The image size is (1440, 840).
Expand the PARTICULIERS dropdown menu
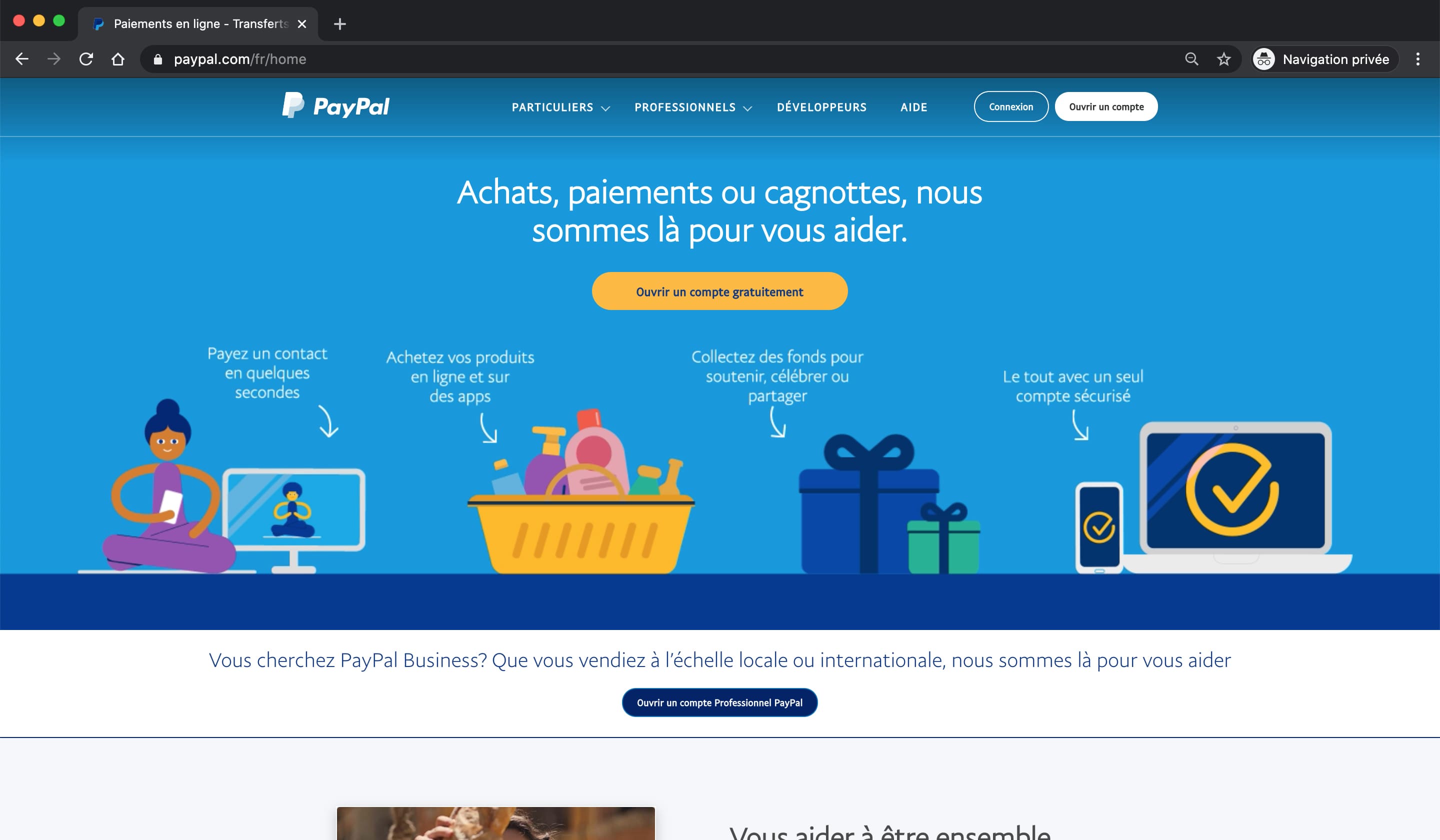560,107
